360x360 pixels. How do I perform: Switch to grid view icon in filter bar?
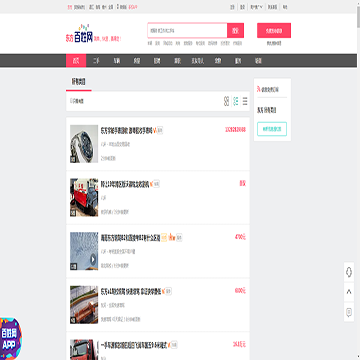click(227, 101)
